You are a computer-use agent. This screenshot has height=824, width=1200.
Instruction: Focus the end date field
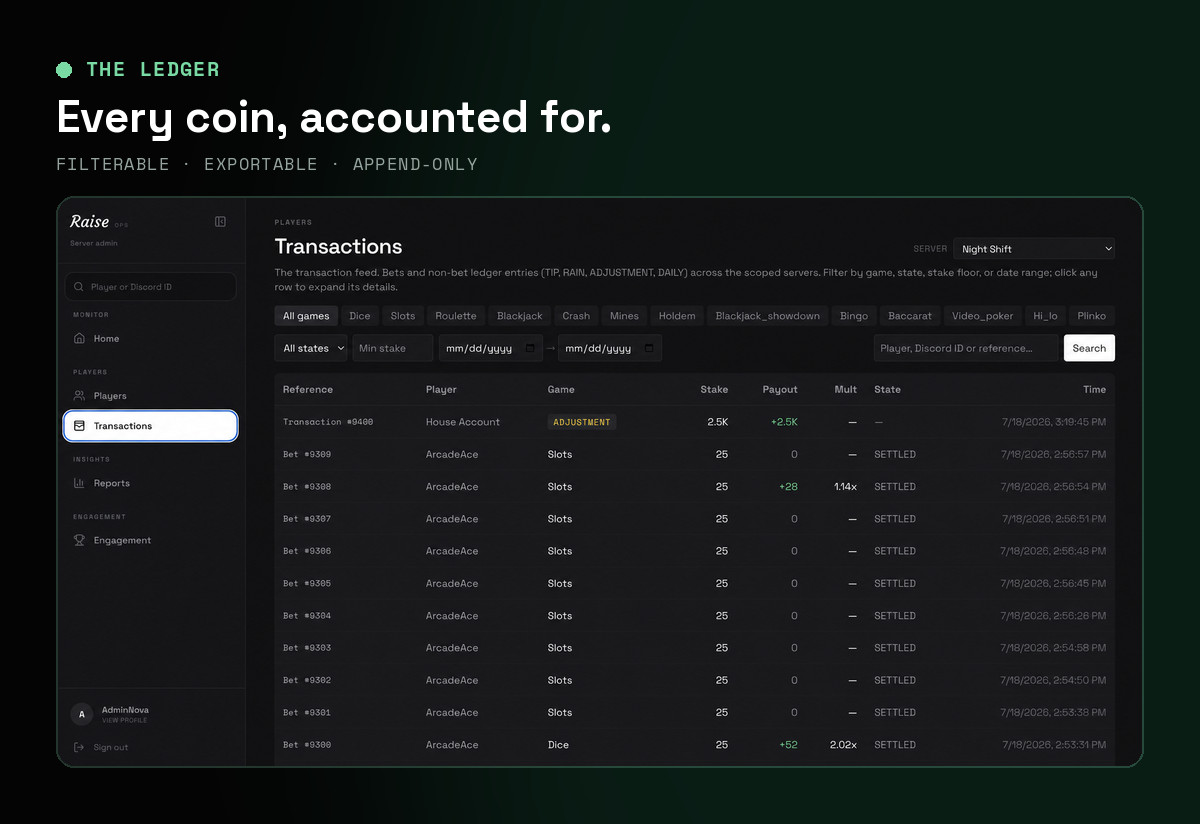point(610,348)
